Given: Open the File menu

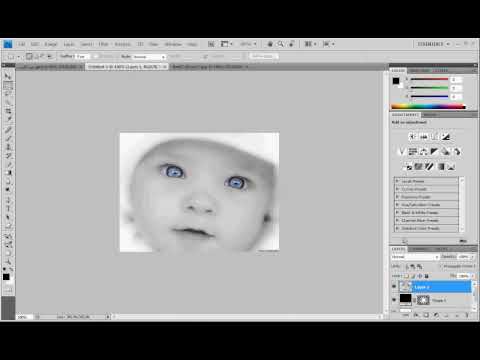Looking at the screenshot, I should coord(22,44).
